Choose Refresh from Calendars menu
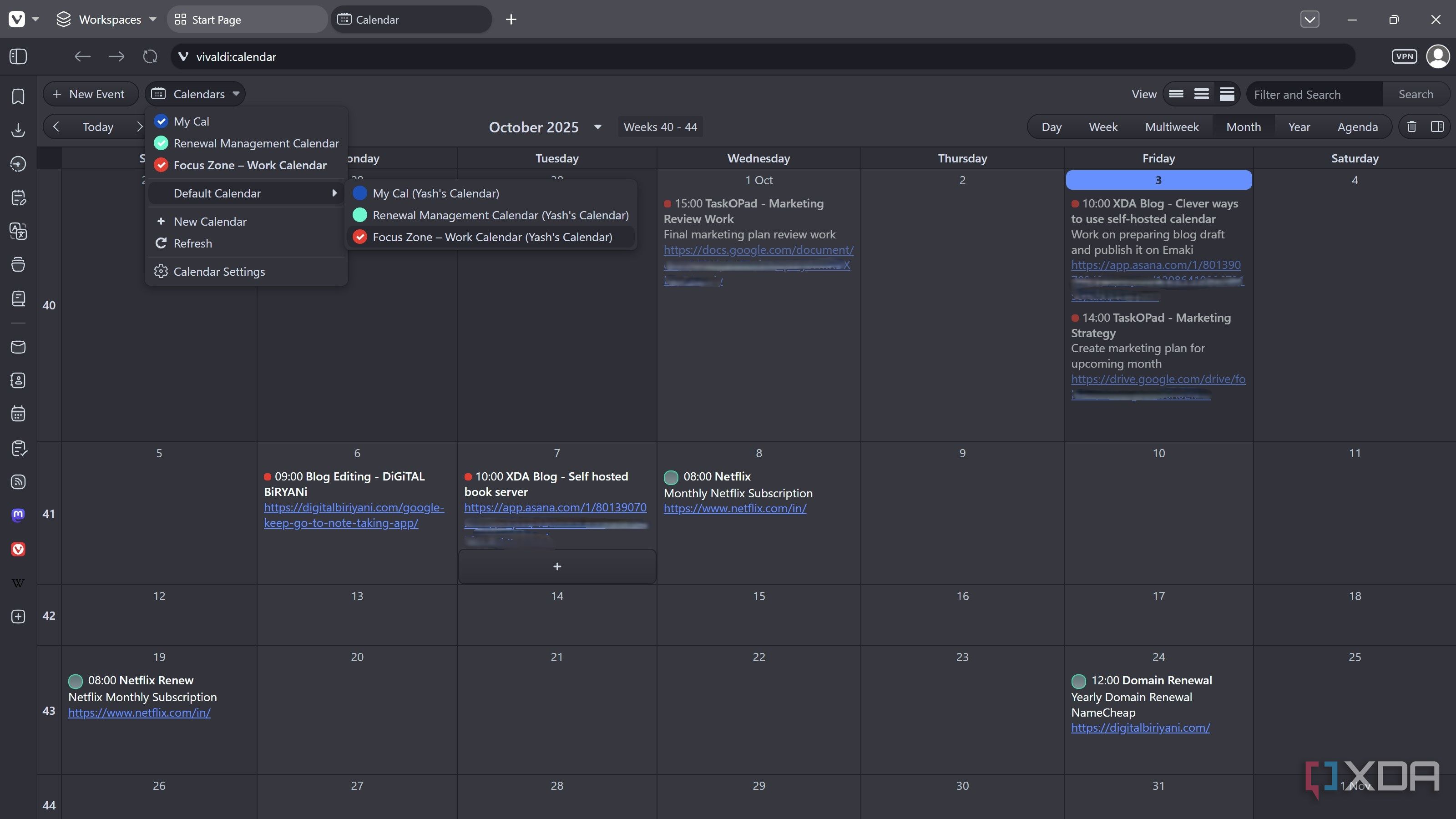Viewport: 1456px width, 819px height. pos(246,243)
